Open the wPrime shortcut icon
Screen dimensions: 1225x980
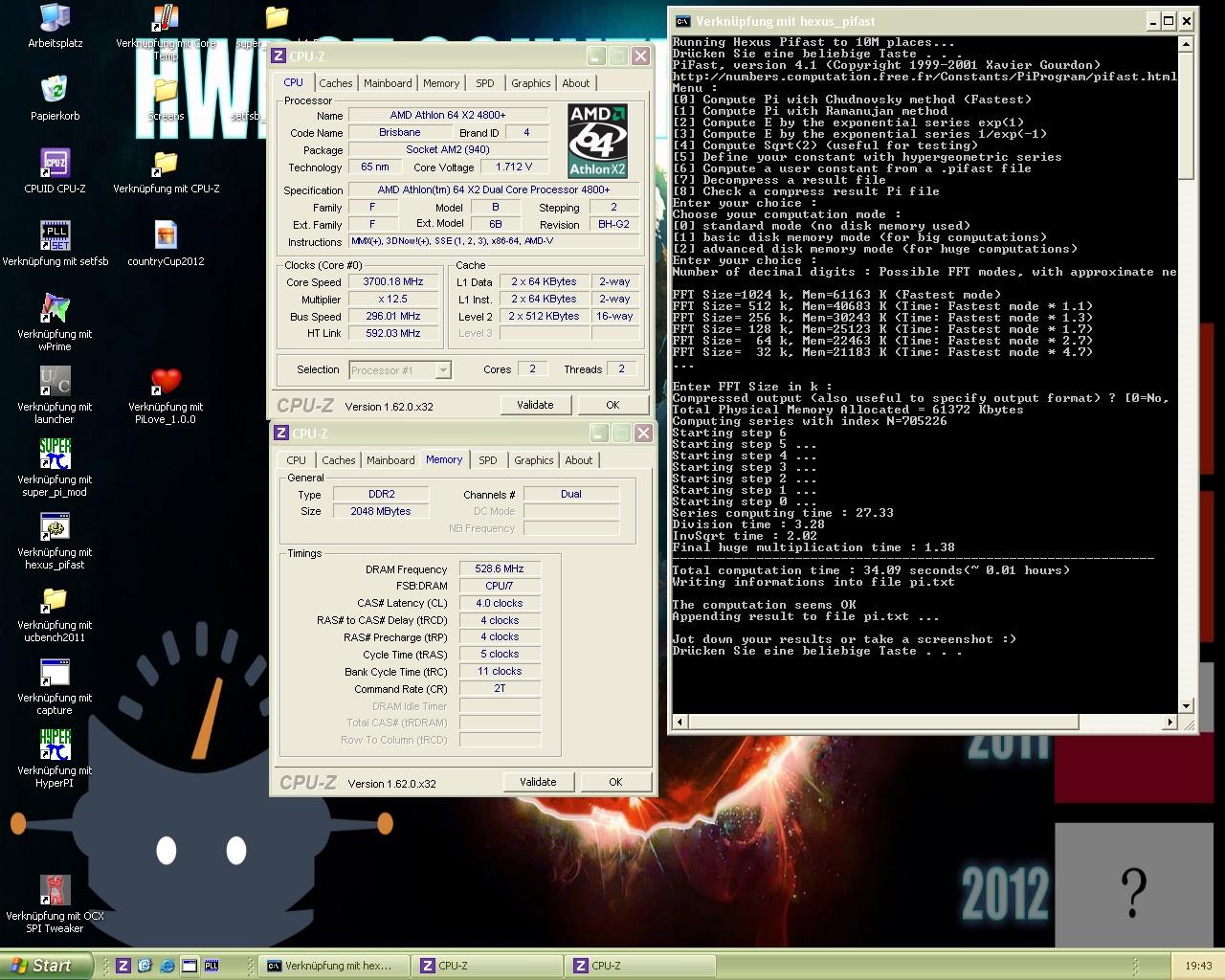click(x=55, y=308)
